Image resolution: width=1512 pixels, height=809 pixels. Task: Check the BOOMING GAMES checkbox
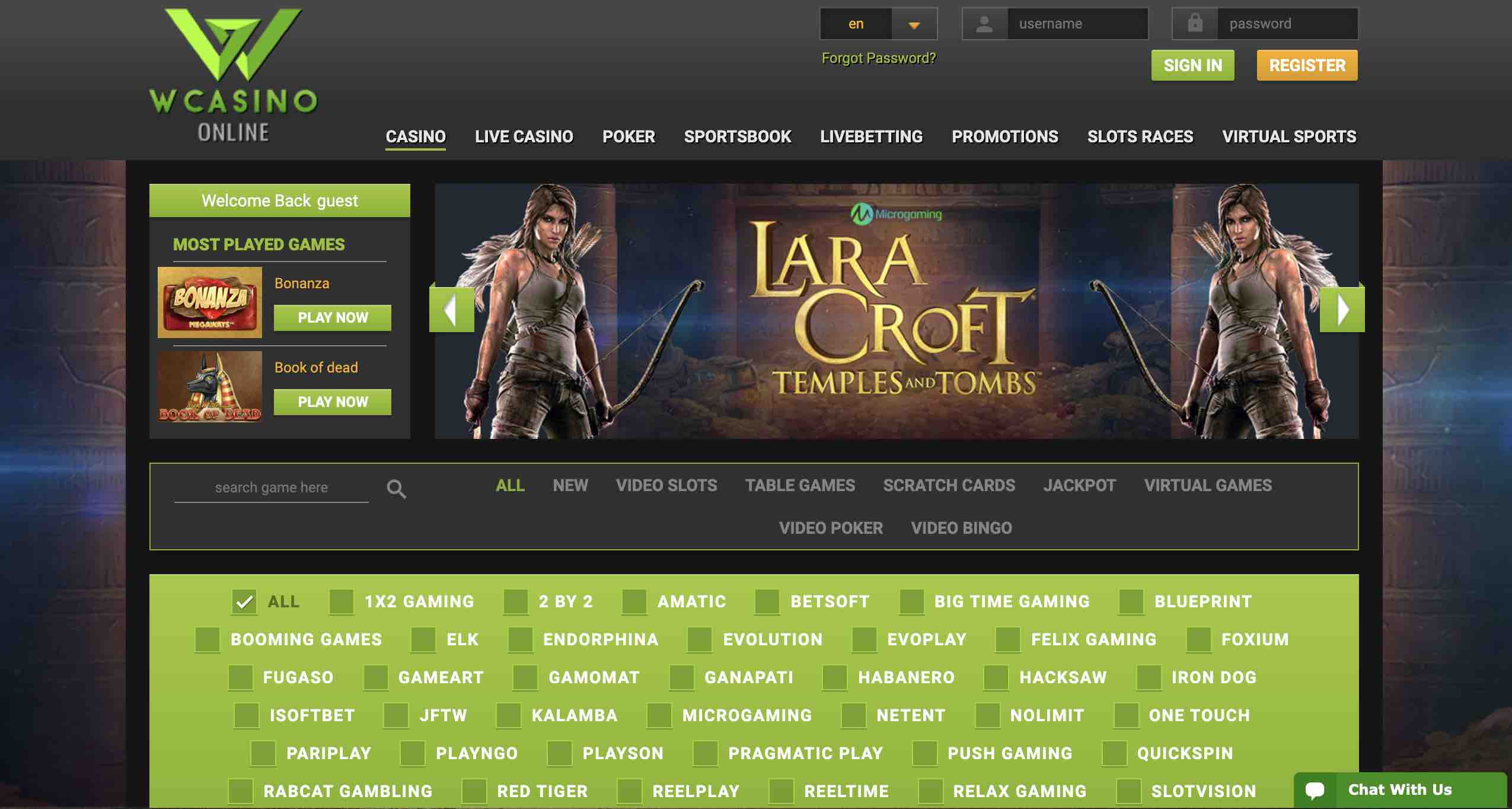(207, 639)
